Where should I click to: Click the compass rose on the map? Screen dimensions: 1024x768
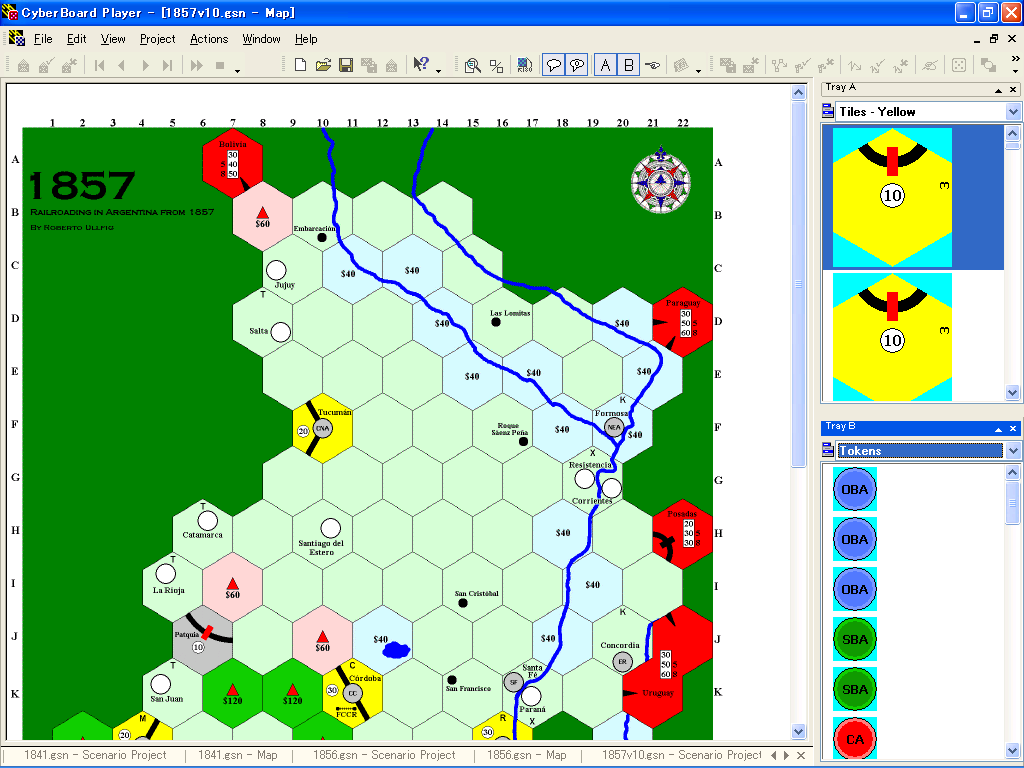coord(661,180)
